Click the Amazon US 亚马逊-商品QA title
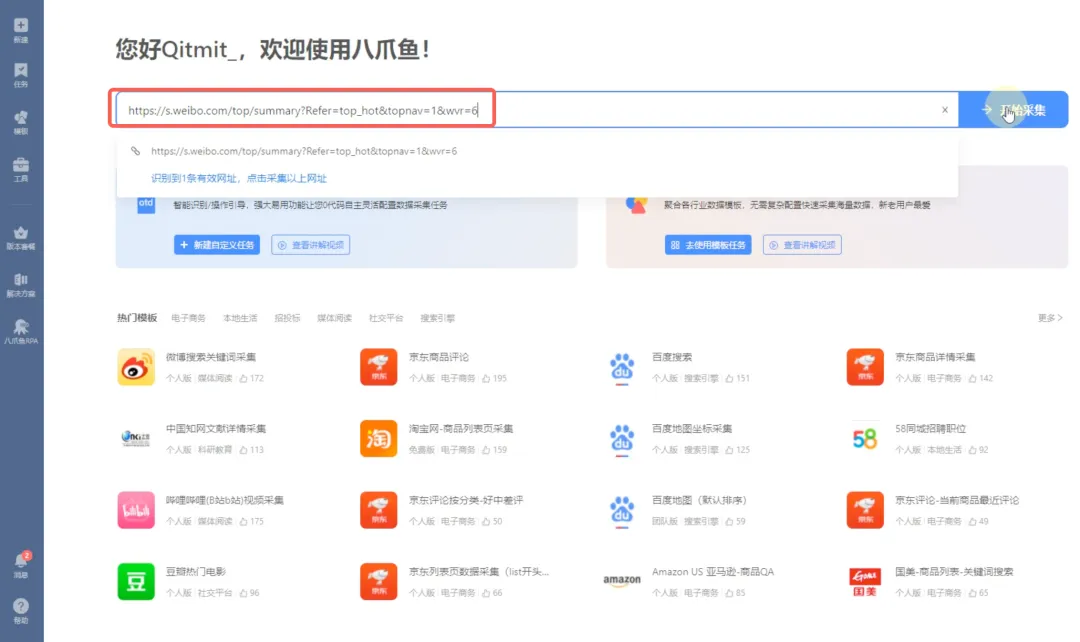The width and height of the screenshot is (1080, 642). 713,572
